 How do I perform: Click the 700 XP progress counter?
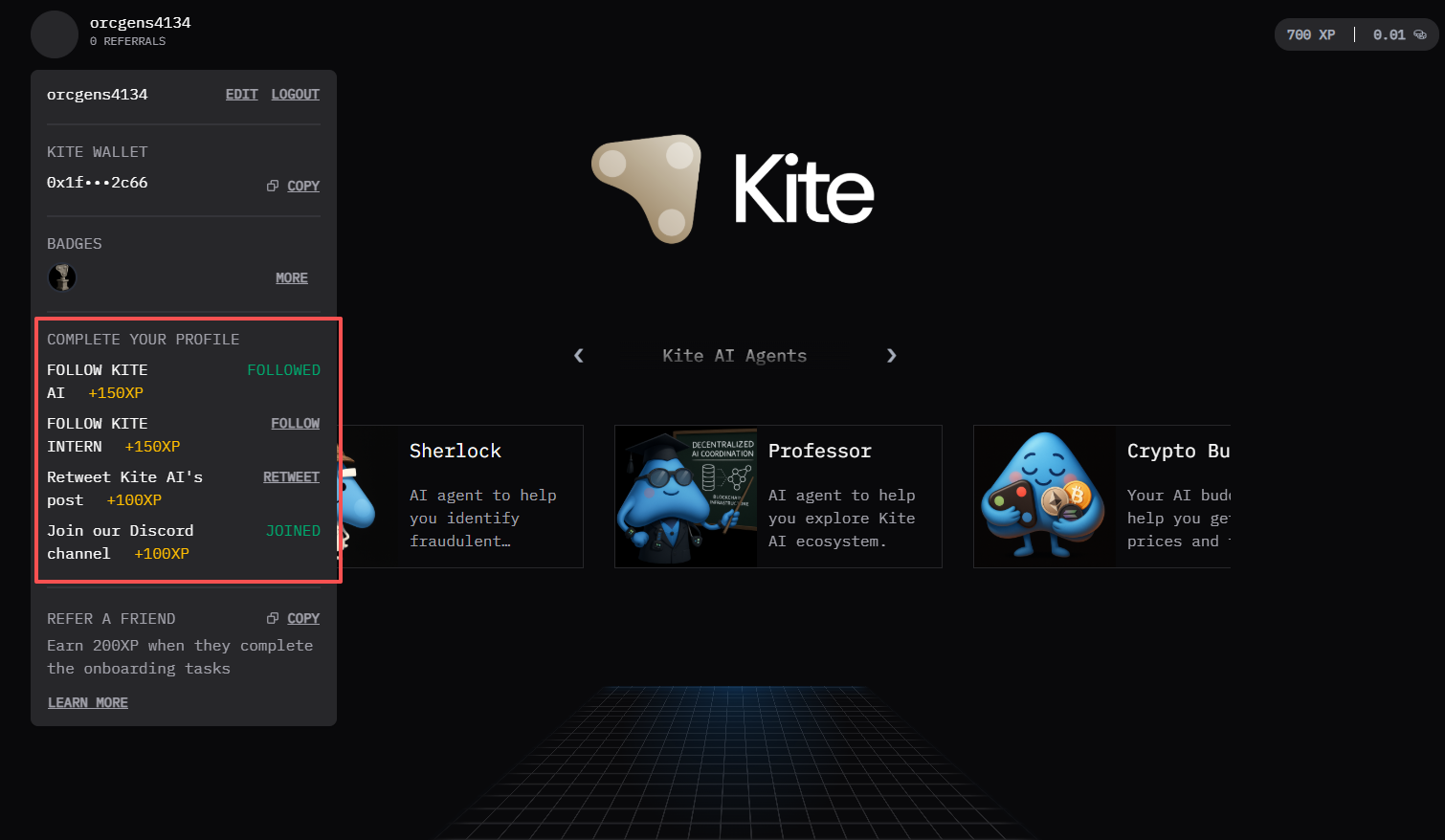[1310, 33]
